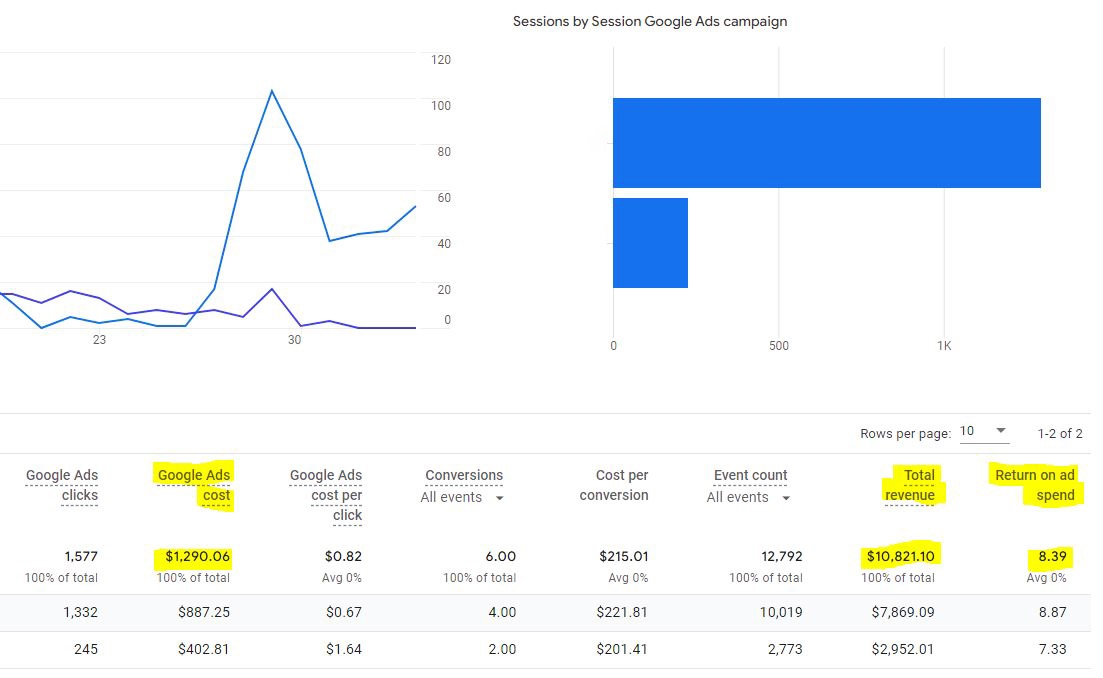Click the purple line's small peak
Viewport: 1103px width, 678px height.
(x=271, y=289)
